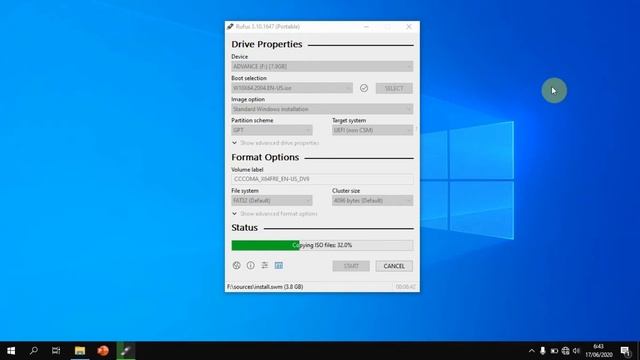640x360 pixels.
Task: Click the START button
Action: 351,266
